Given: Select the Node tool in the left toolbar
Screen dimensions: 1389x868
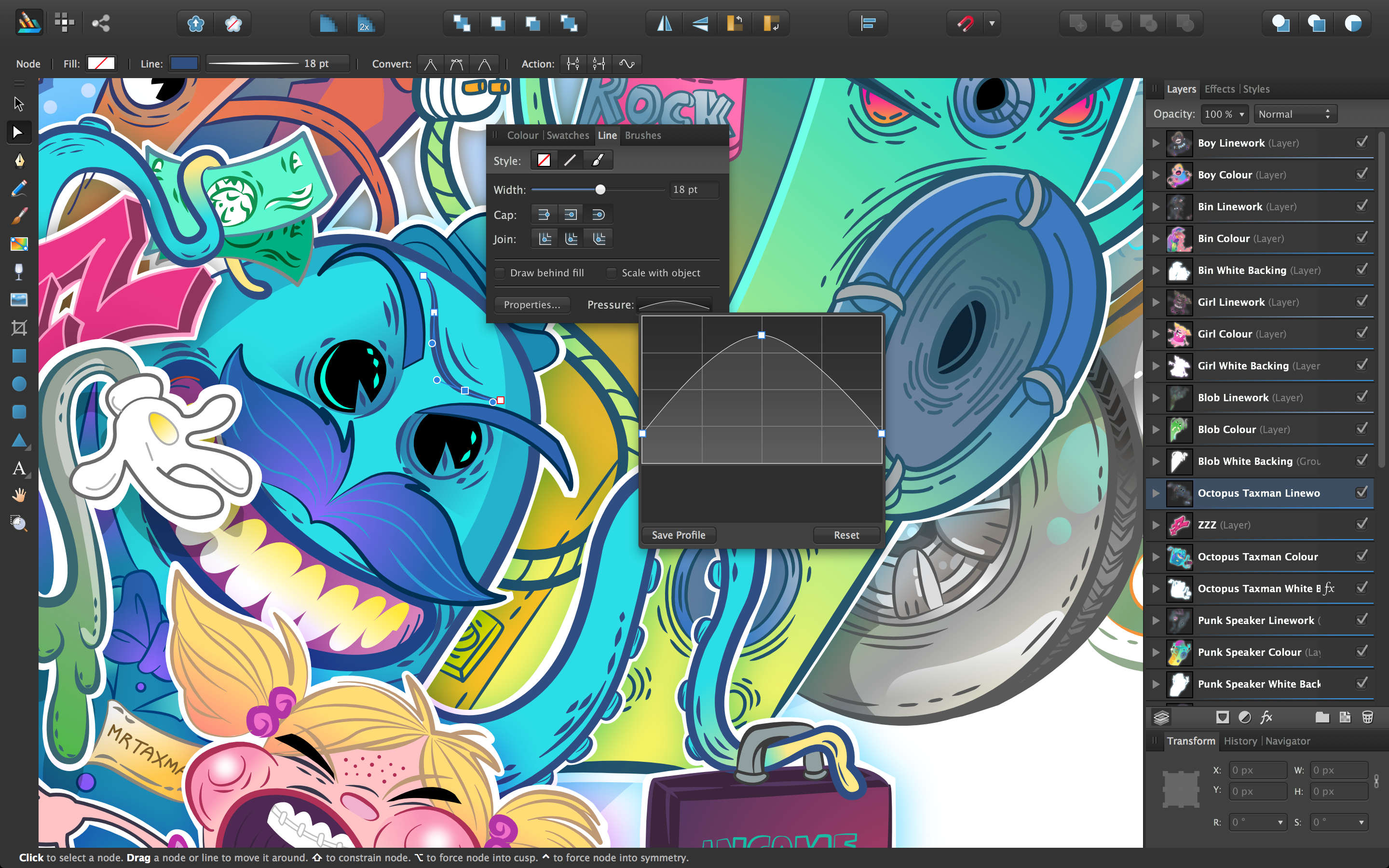Looking at the screenshot, I should (x=19, y=132).
